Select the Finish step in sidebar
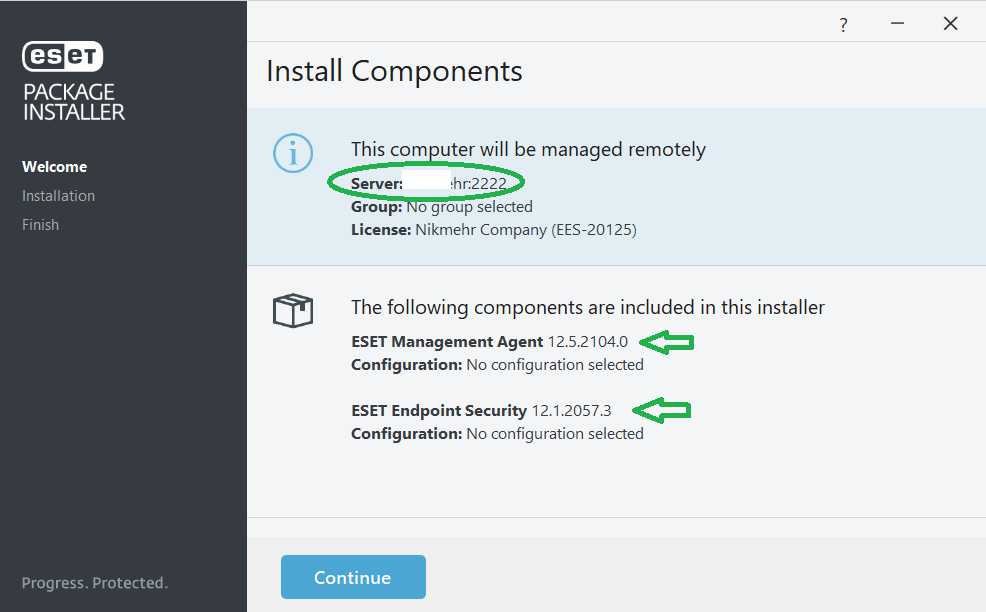986x612 pixels. [41, 225]
